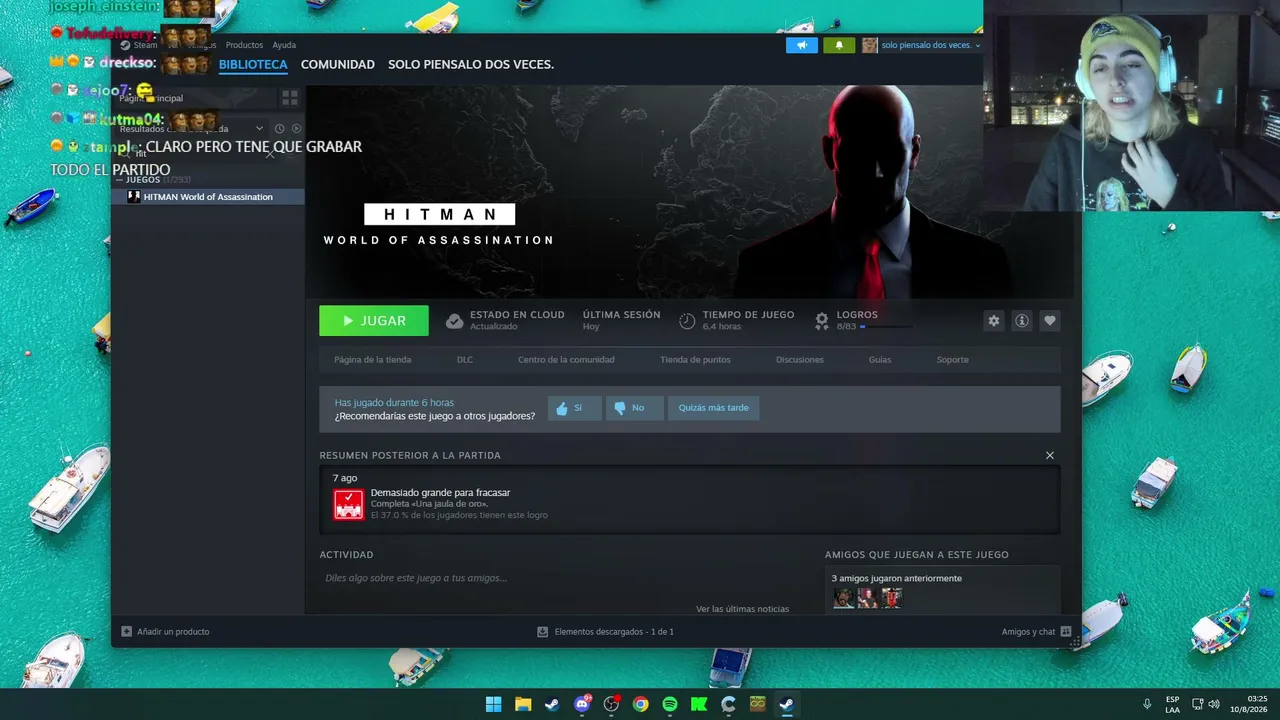The image size is (1280, 720).
Task: Click the first friend avatar under Amigos que juegan
Action: [844, 598]
